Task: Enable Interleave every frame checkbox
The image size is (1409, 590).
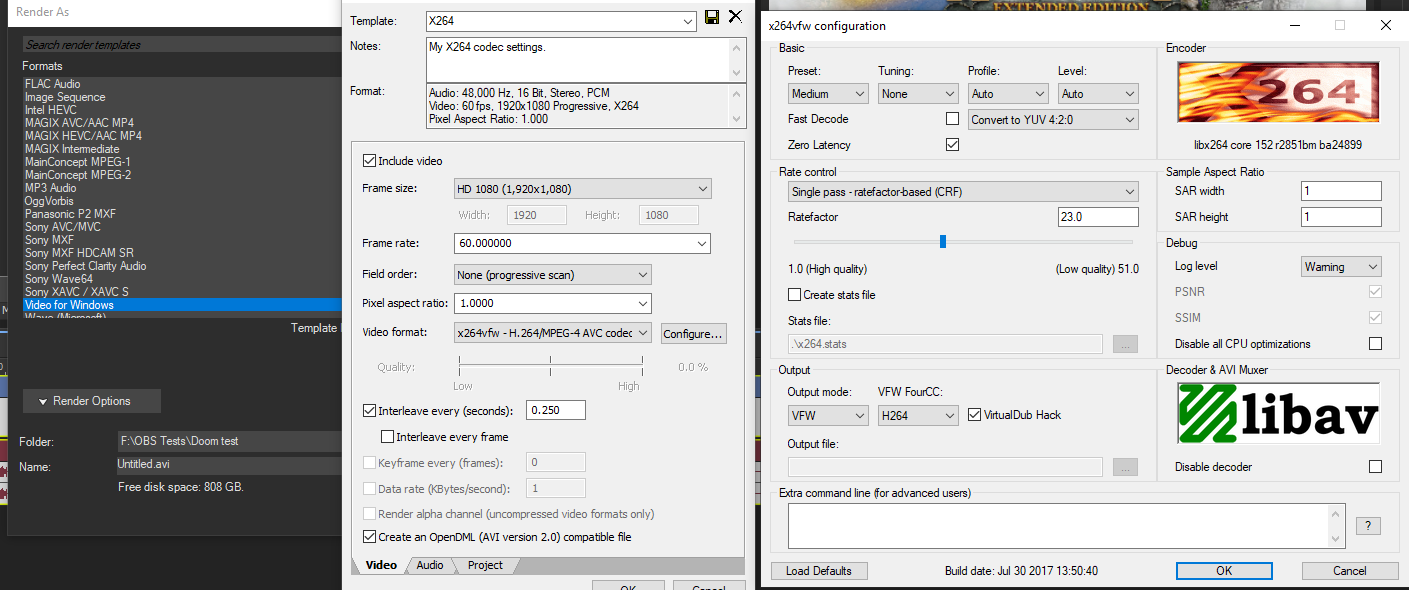Action: (x=388, y=437)
